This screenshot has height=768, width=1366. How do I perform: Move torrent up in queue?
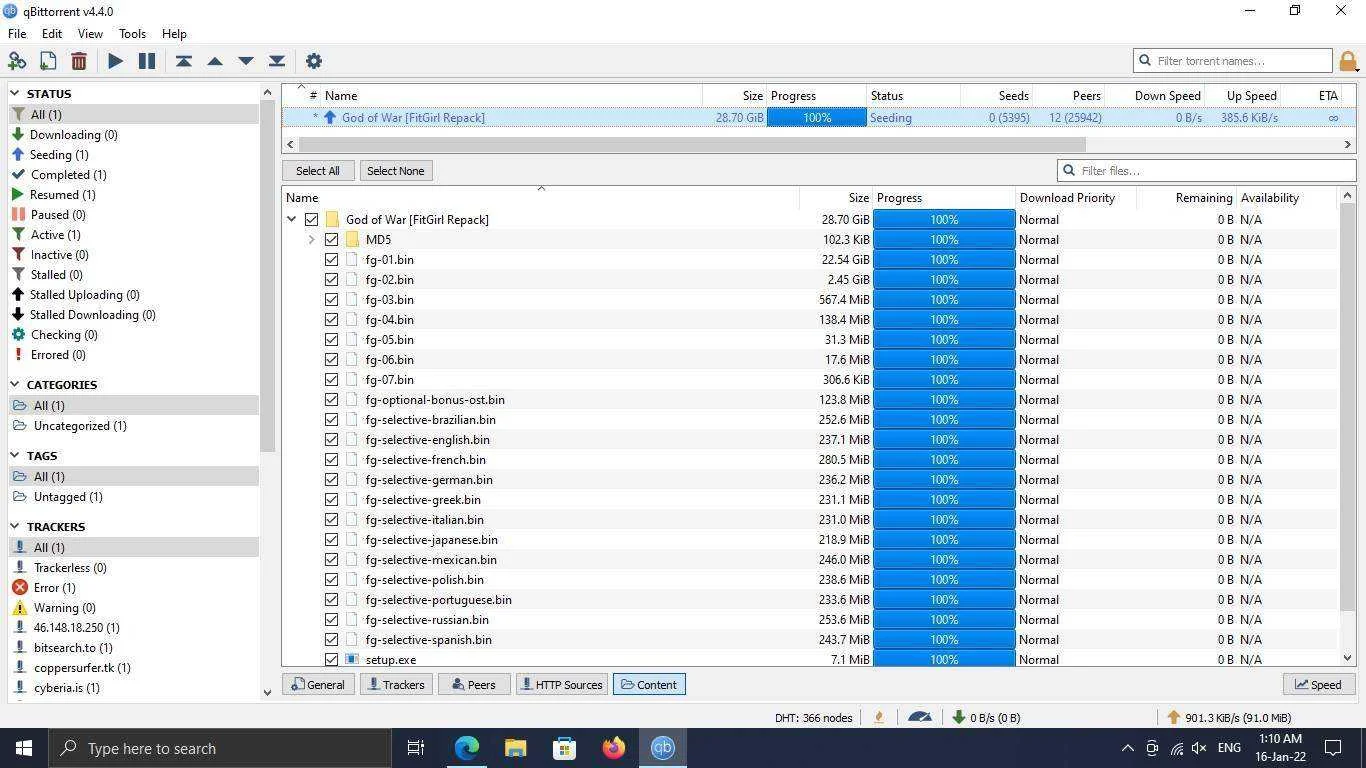(214, 61)
